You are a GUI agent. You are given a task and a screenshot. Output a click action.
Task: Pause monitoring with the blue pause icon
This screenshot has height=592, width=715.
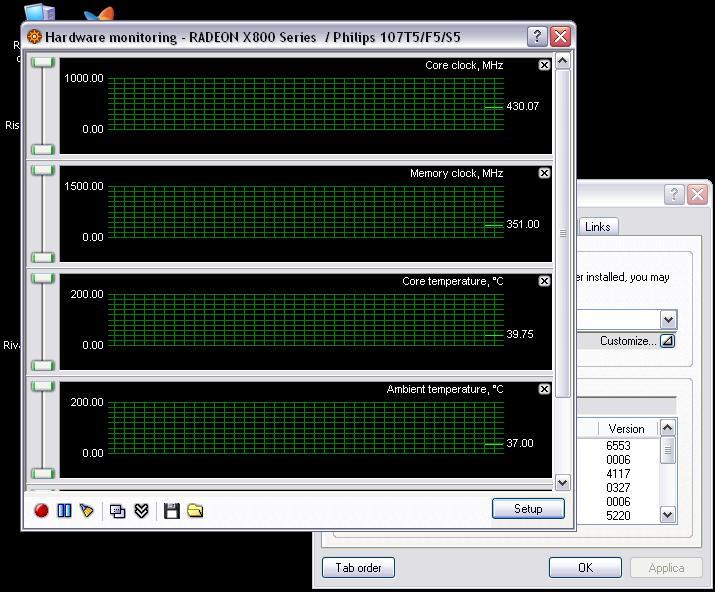click(64, 510)
